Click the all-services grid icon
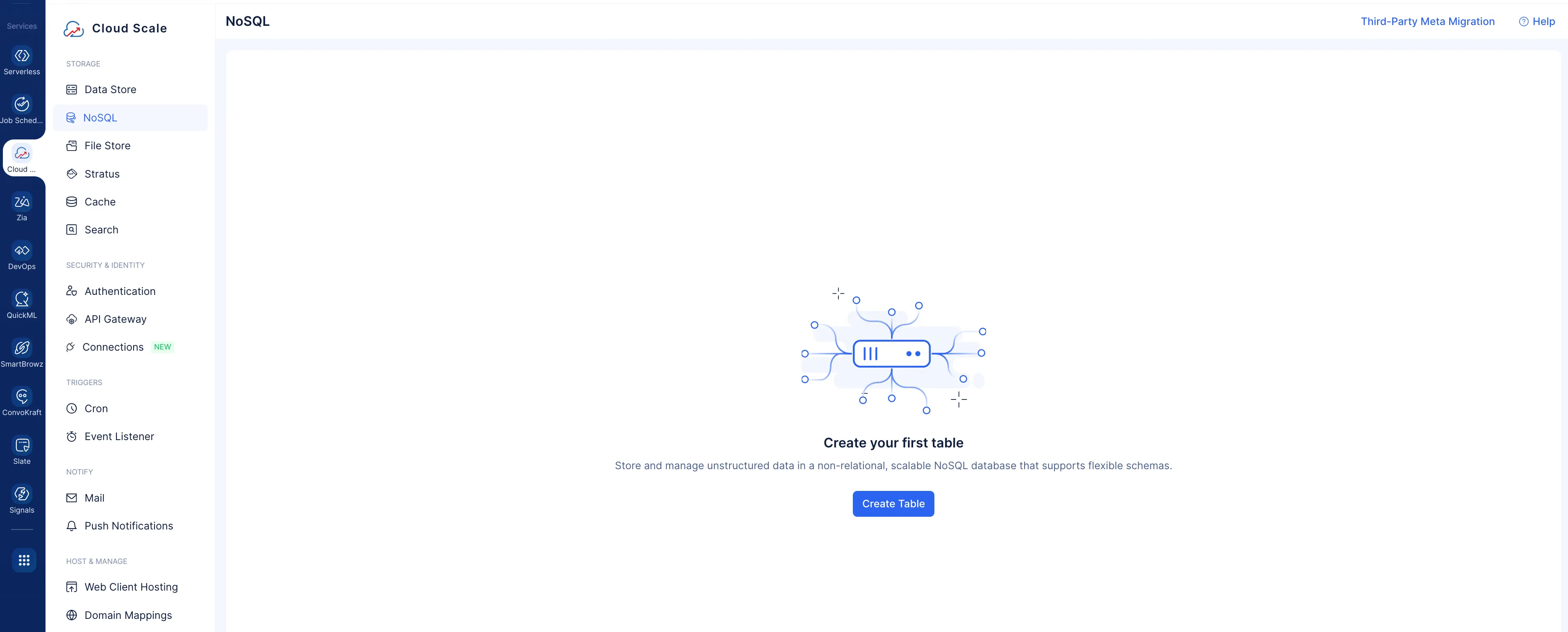Image resolution: width=1568 pixels, height=632 pixels. [x=24, y=560]
